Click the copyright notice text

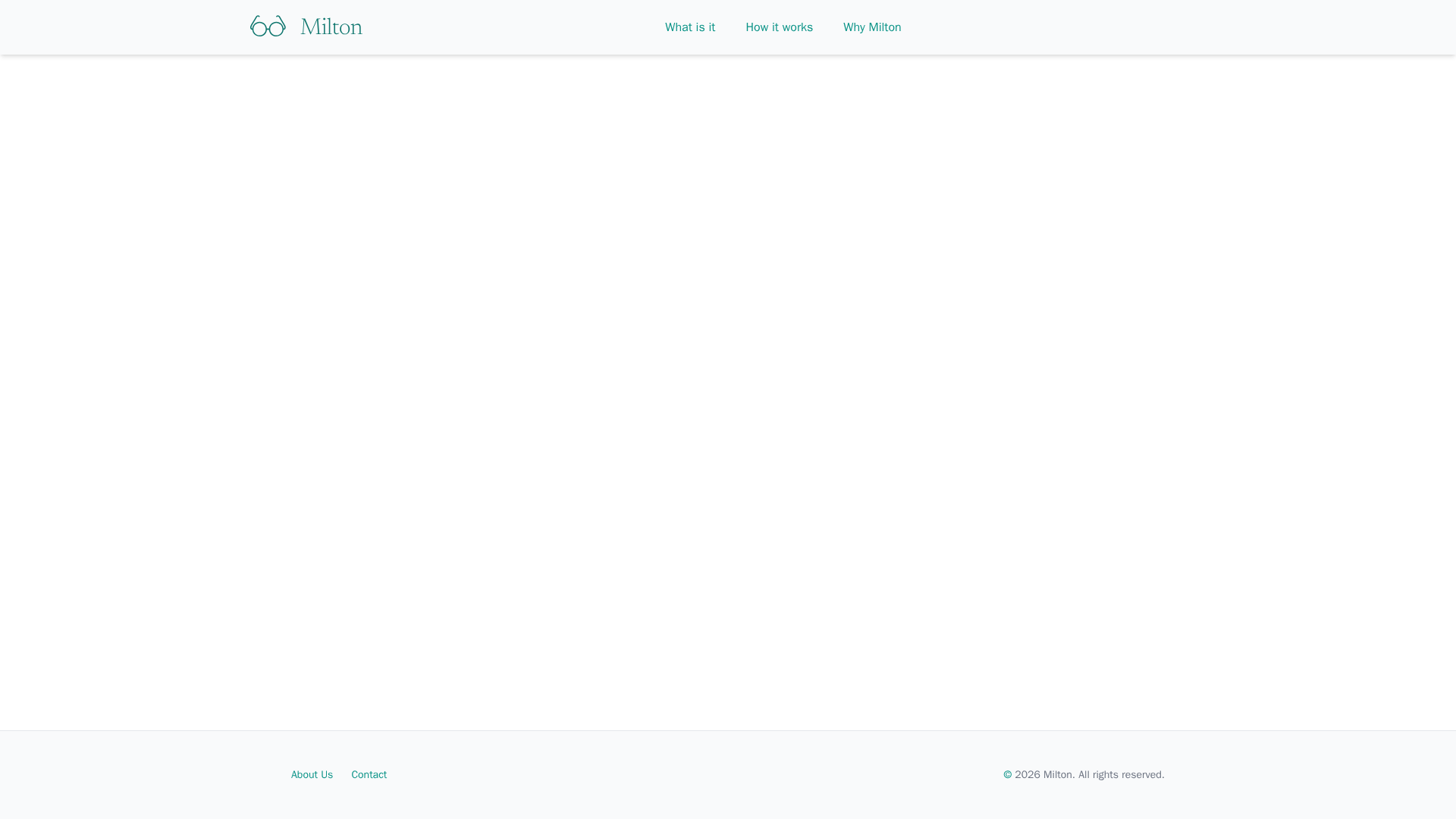point(1083,774)
